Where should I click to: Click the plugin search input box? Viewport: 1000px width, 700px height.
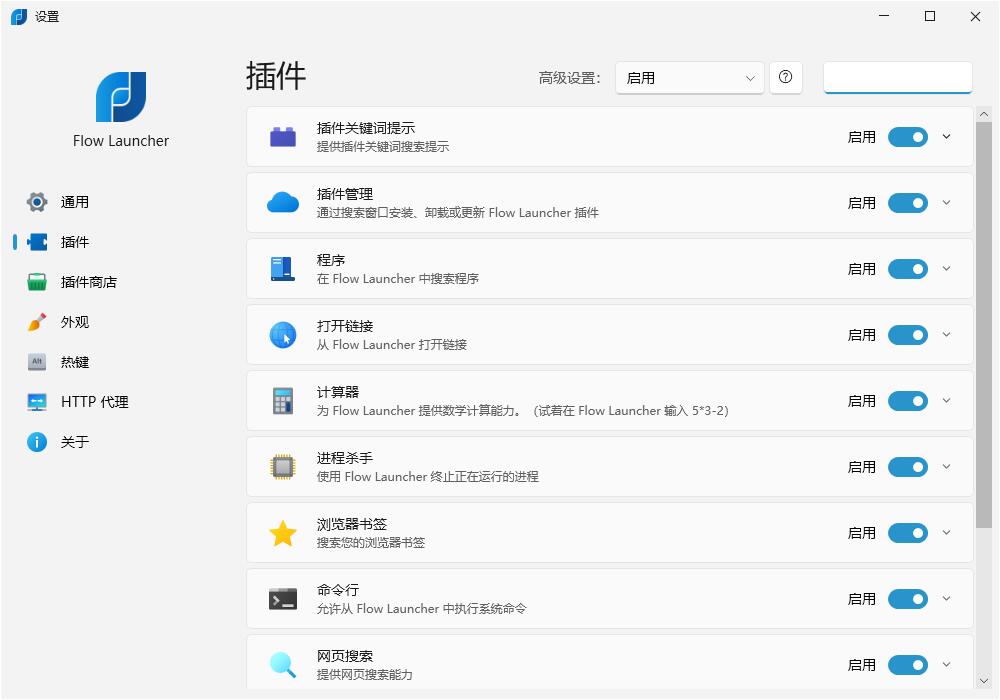pos(897,78)
